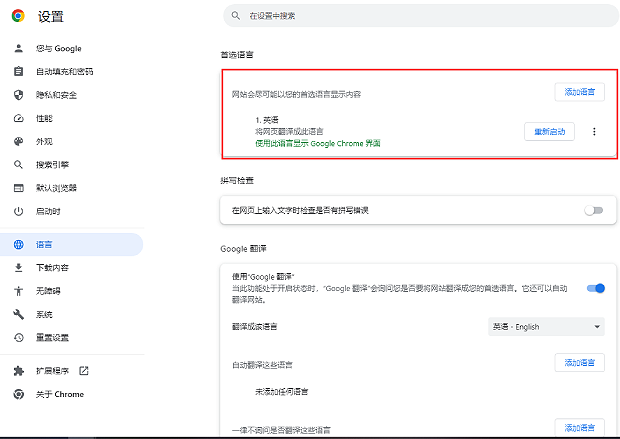Open 下载内容 via its download arrow icon
The width and height of the screenshot is (620, 439).
pyautogui.click(x=18, y=268)
